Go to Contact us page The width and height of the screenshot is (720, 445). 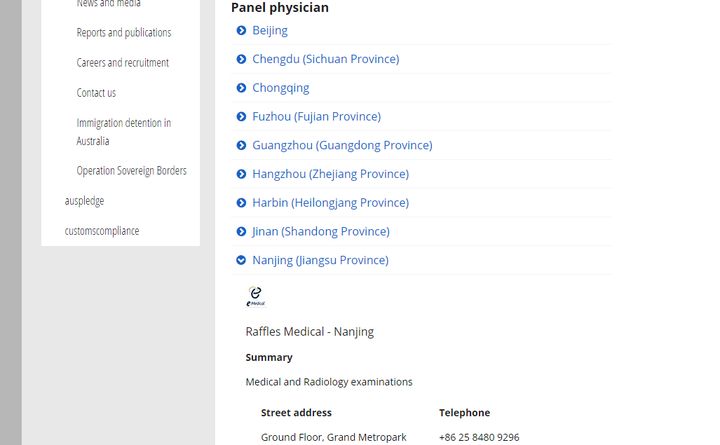point(96,93)
